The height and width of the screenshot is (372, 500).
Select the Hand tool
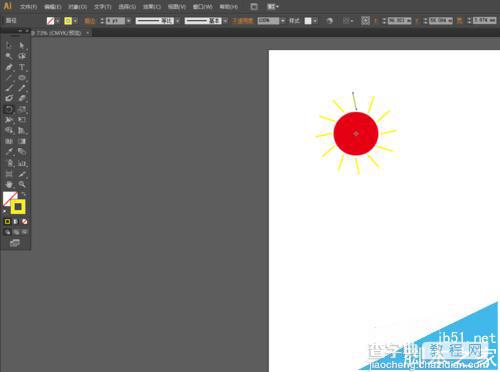coord(9,184)
